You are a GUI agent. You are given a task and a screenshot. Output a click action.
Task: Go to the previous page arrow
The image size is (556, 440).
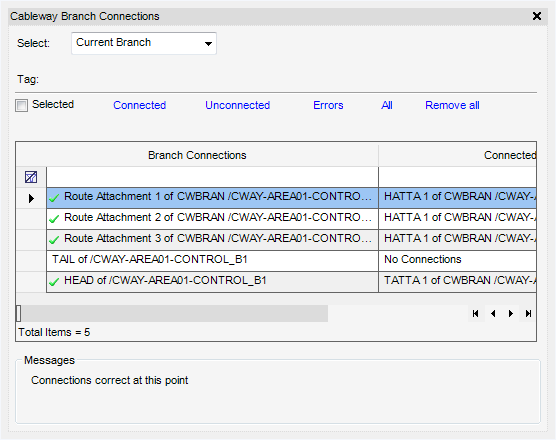pos(493,313)
